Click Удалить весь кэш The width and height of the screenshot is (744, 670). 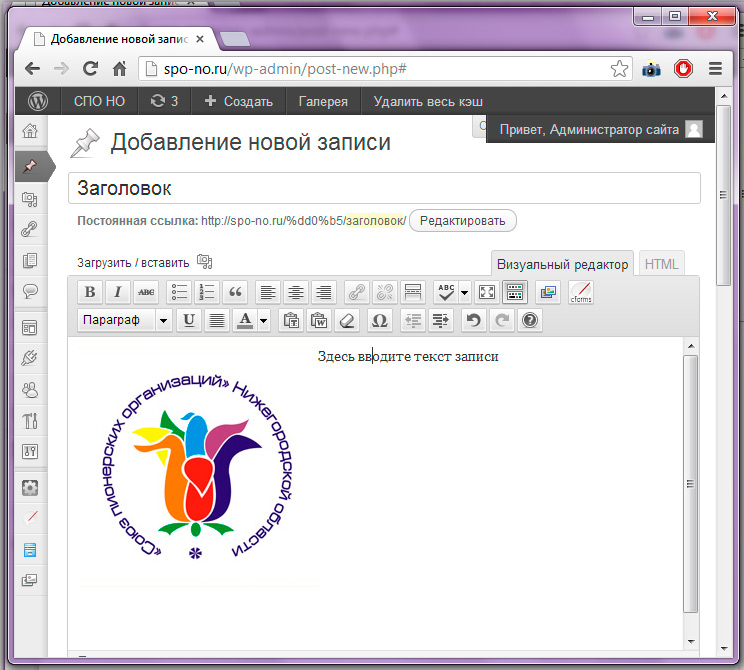tap(428, 101)
